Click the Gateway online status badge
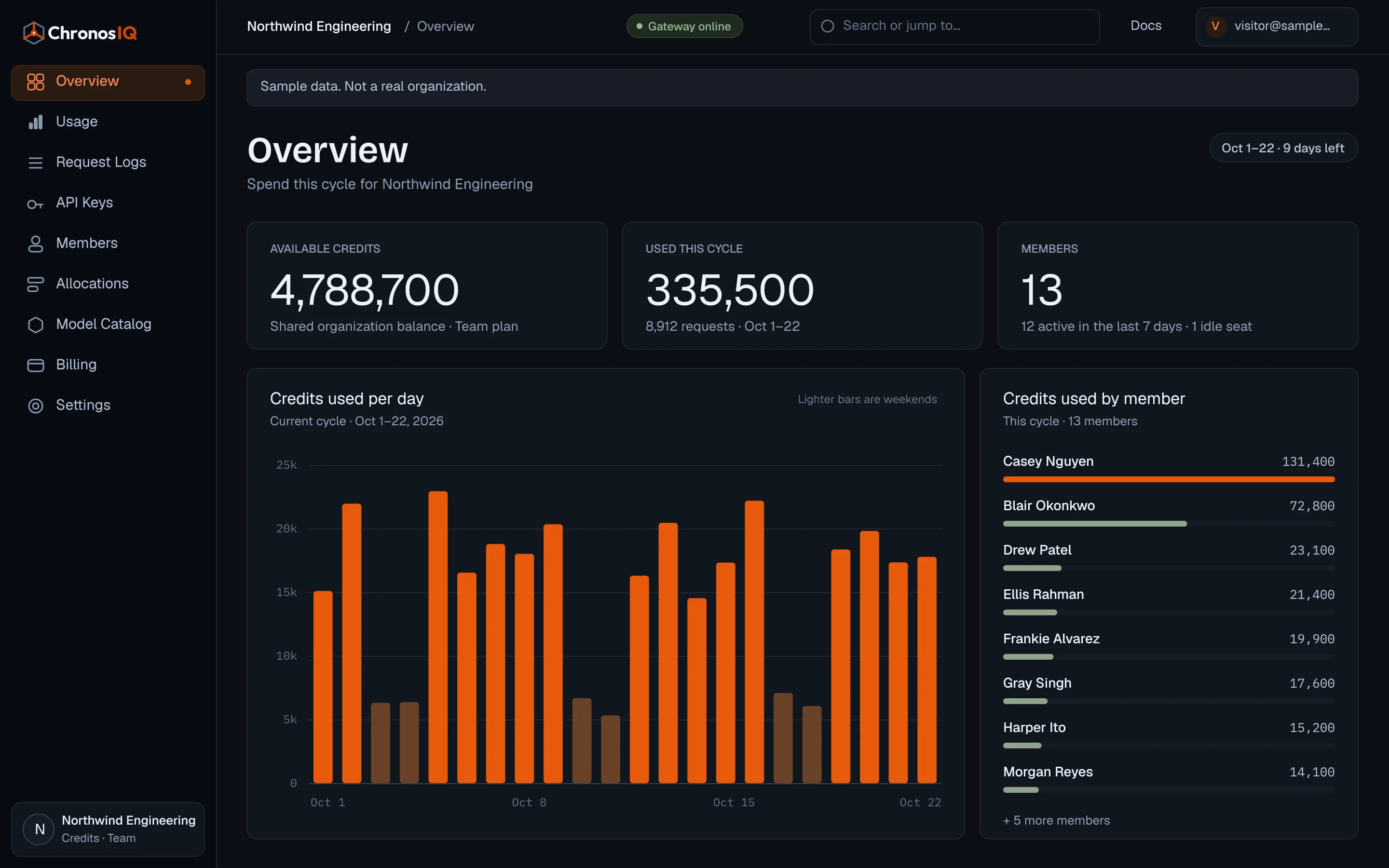Viewport: 1389px width, 868px height. click(x=684, y=27)
